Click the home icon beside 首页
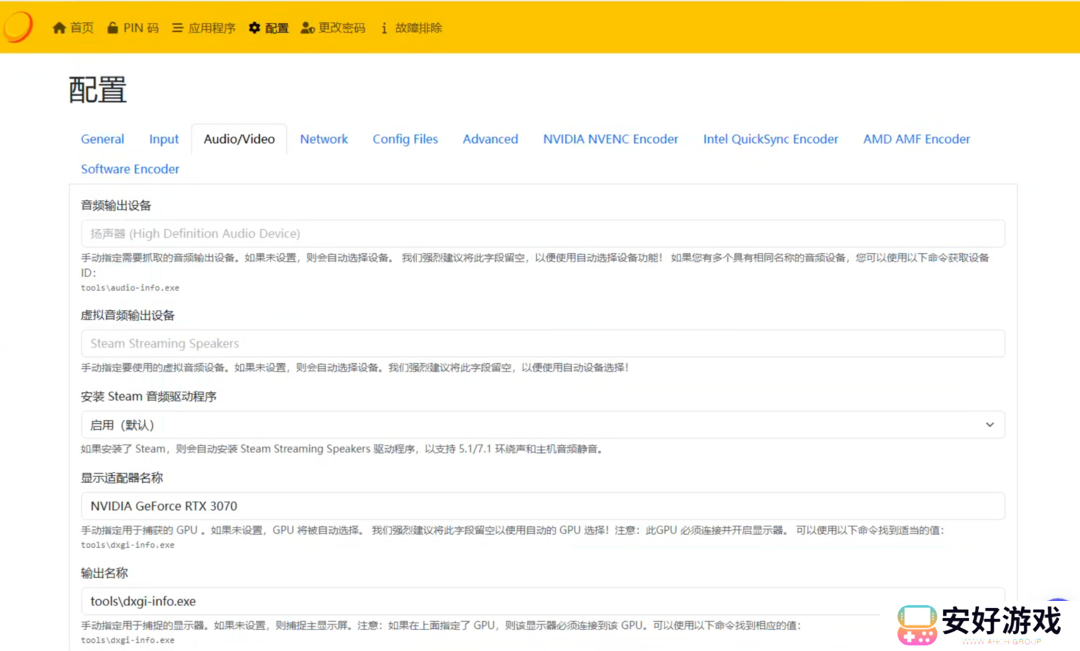Screen dimensions: 1080x651 tap(59, 28)
